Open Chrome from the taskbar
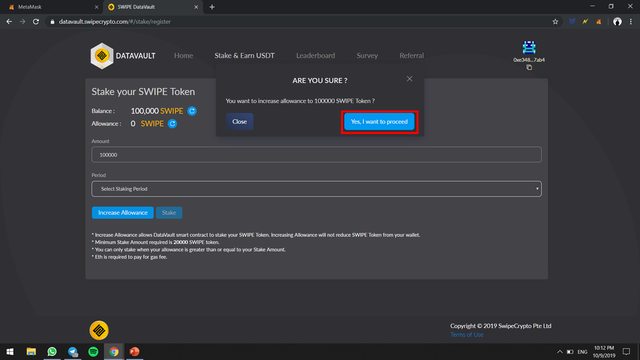 coord(114,351)
